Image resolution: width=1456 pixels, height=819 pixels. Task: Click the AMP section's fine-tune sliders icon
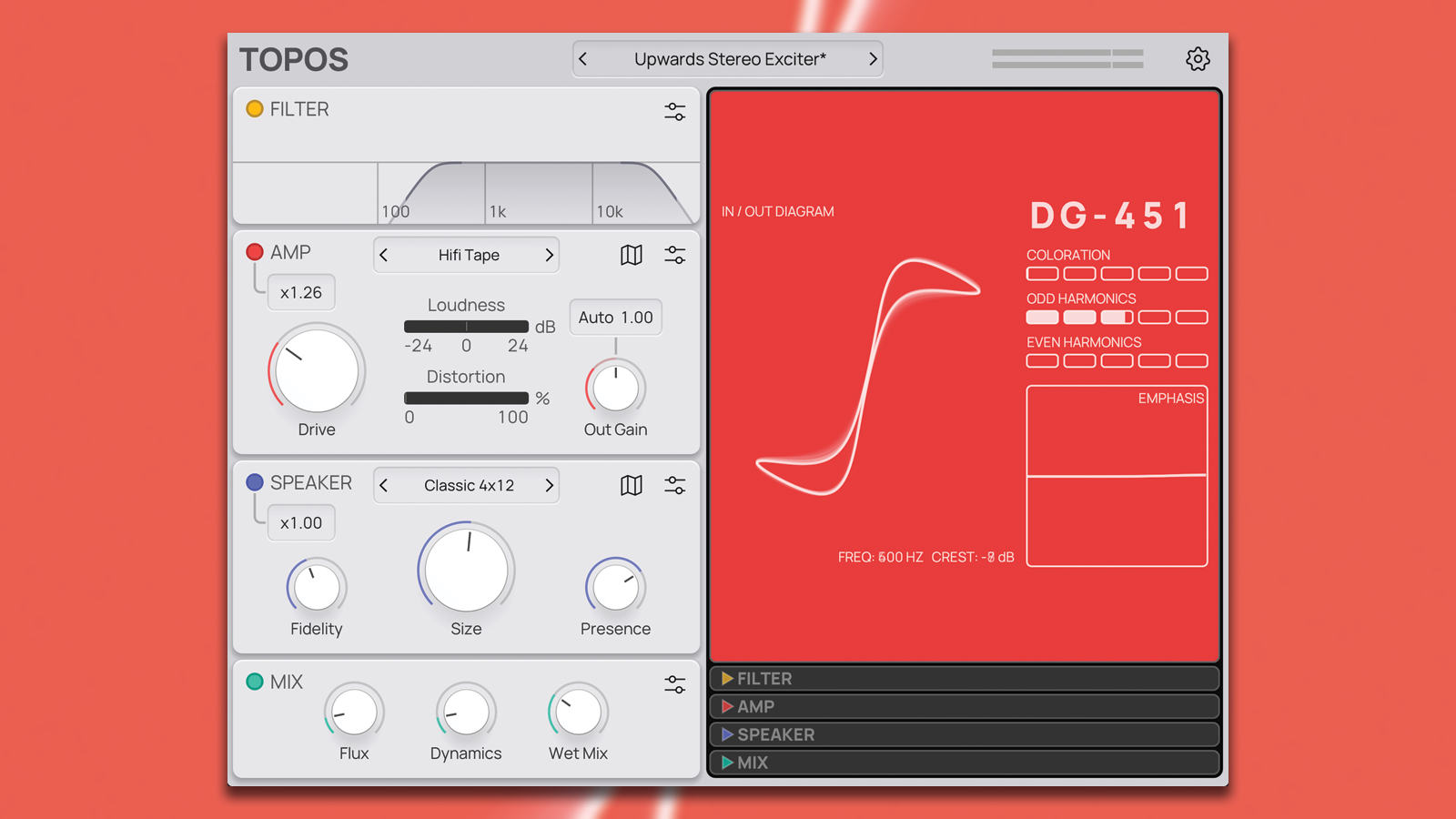click(675, 255)
